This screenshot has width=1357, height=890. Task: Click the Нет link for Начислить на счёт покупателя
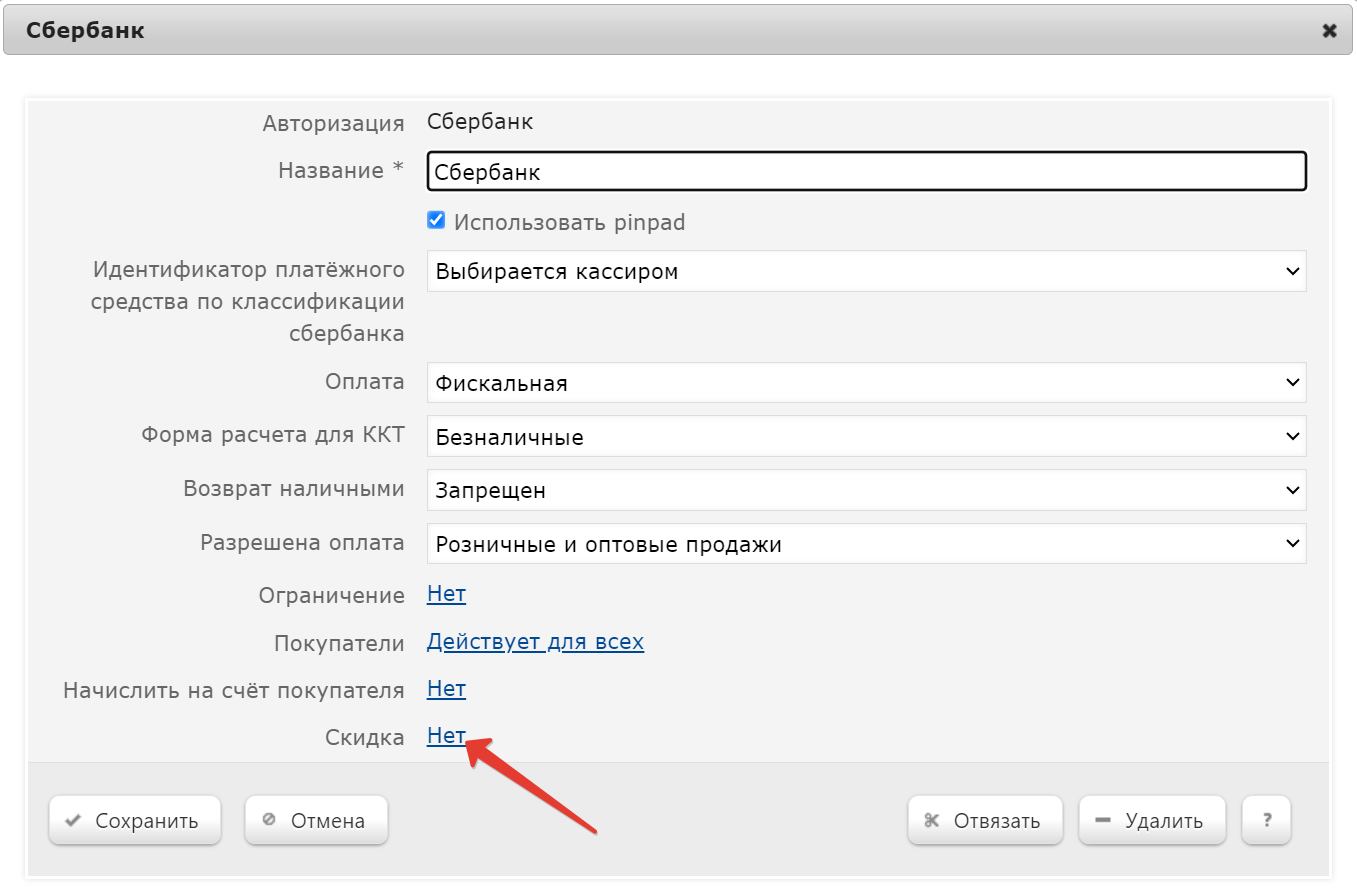tap(446, 689)
